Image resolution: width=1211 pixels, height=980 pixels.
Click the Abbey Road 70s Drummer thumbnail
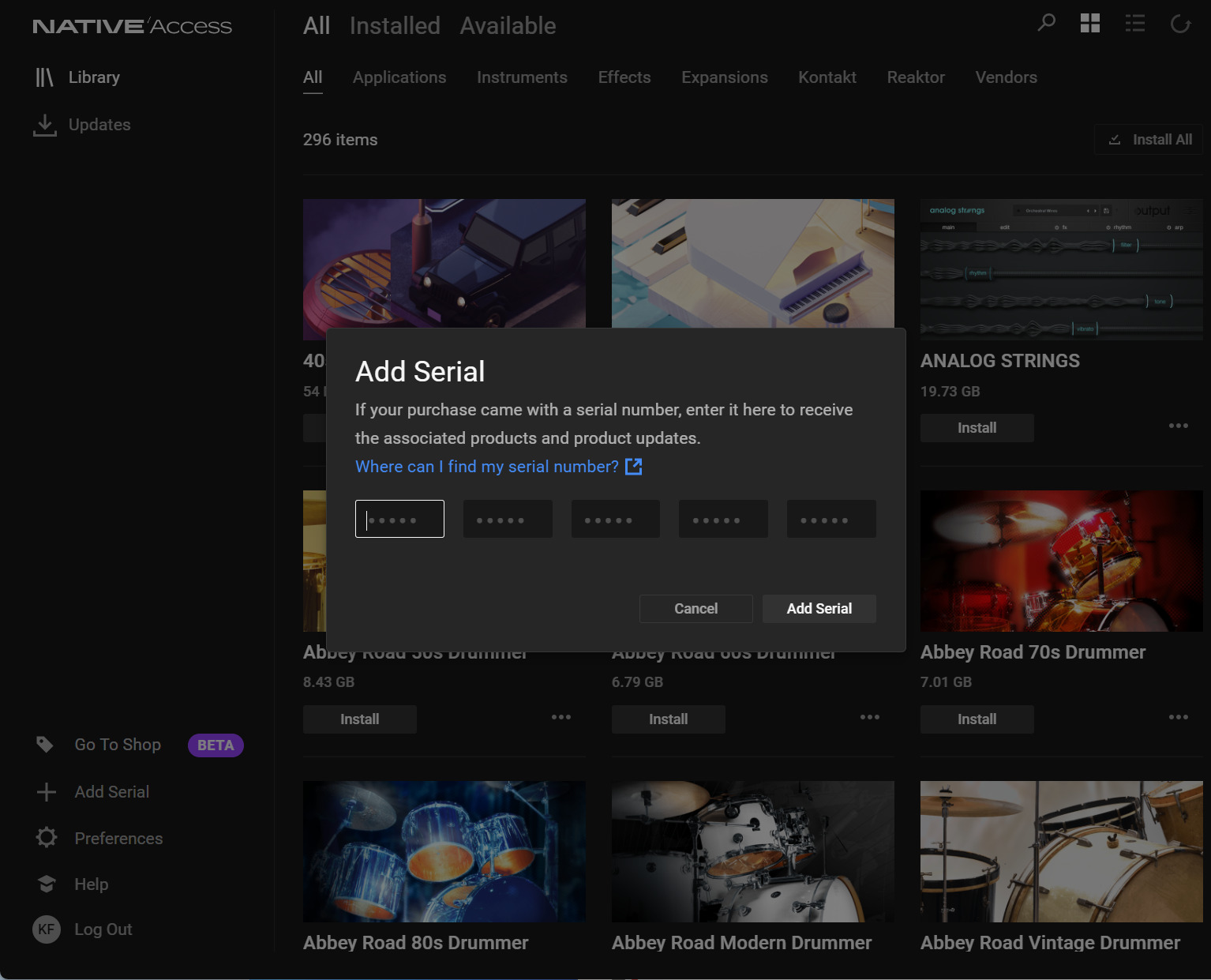point(1062,561)
